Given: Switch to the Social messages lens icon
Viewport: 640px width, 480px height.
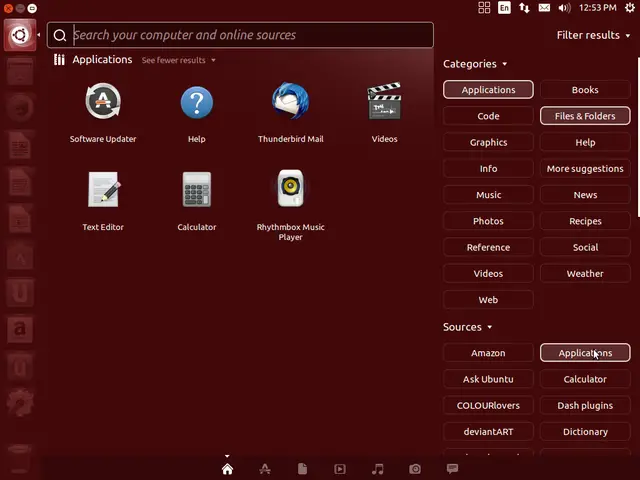Looking at the screenshot, I should coord(452,469).
